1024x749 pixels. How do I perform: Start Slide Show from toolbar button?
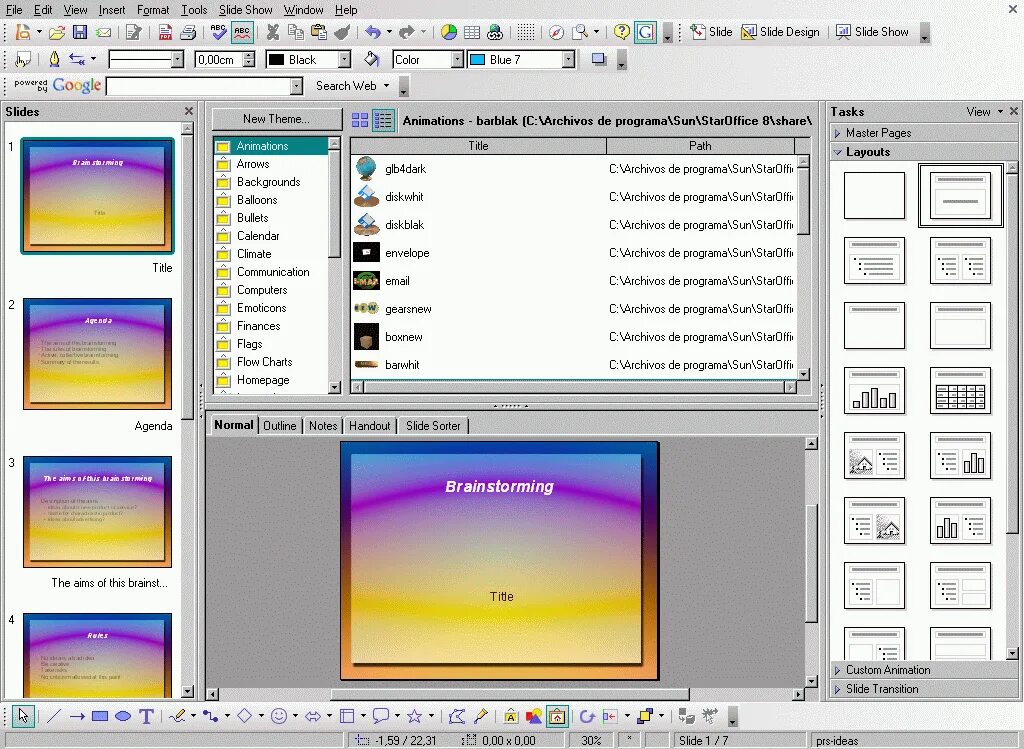(872, 32)
